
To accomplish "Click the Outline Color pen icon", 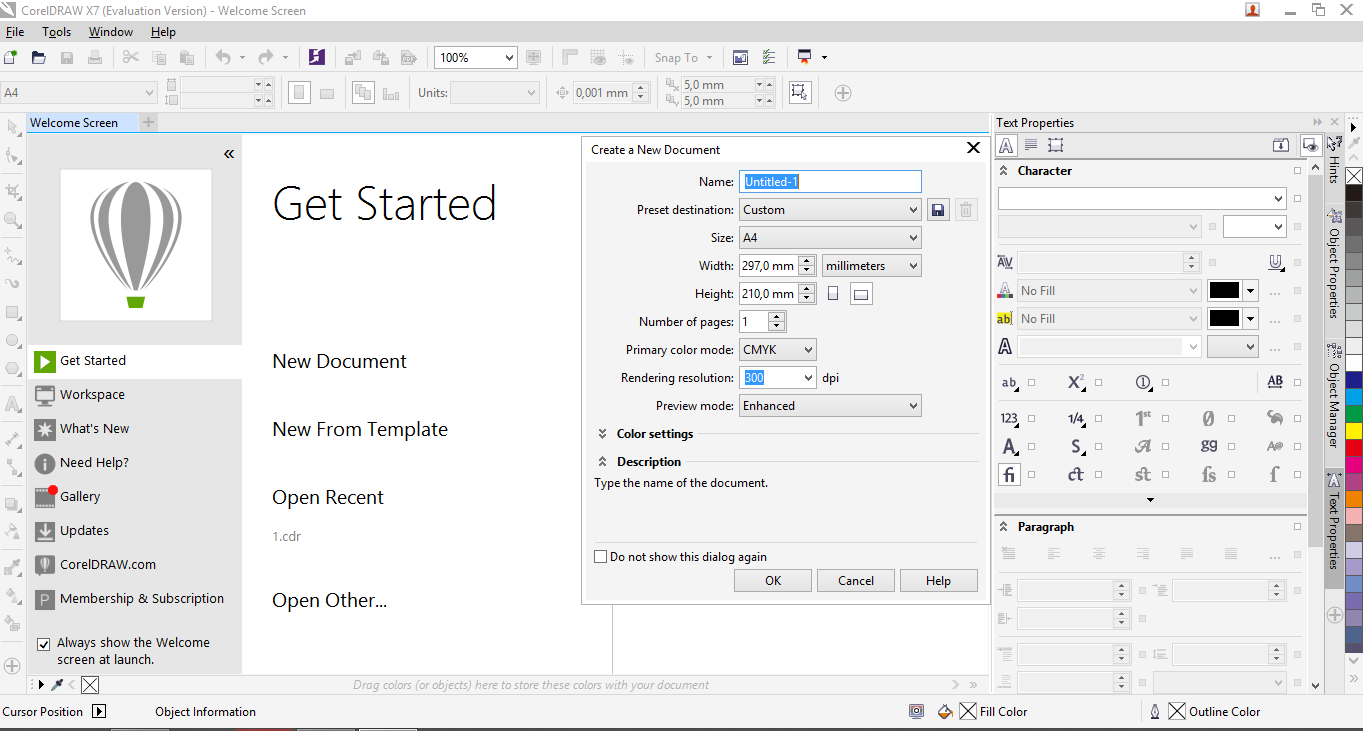I will 1154,712.
